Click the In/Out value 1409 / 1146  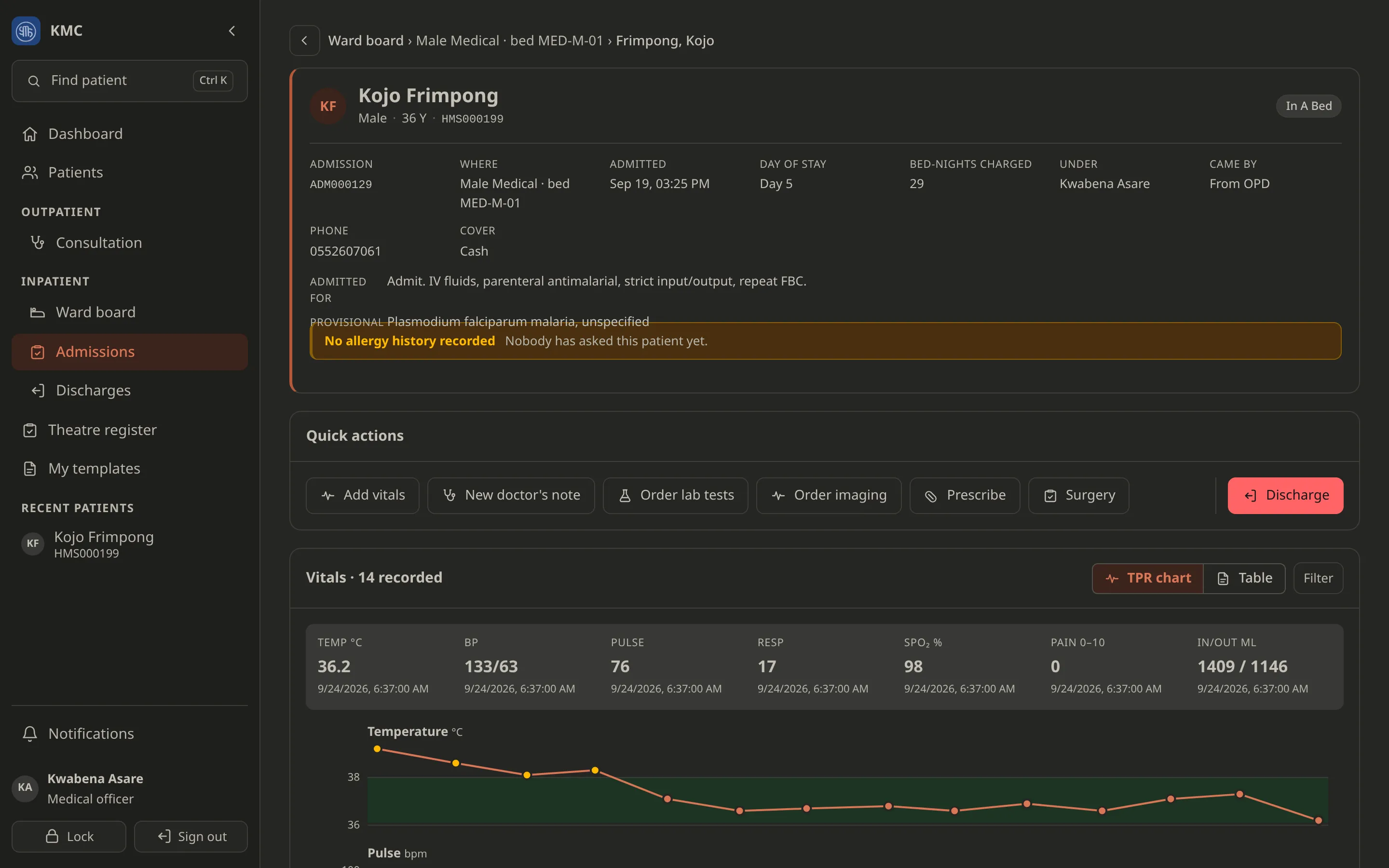click(1243, 666)
